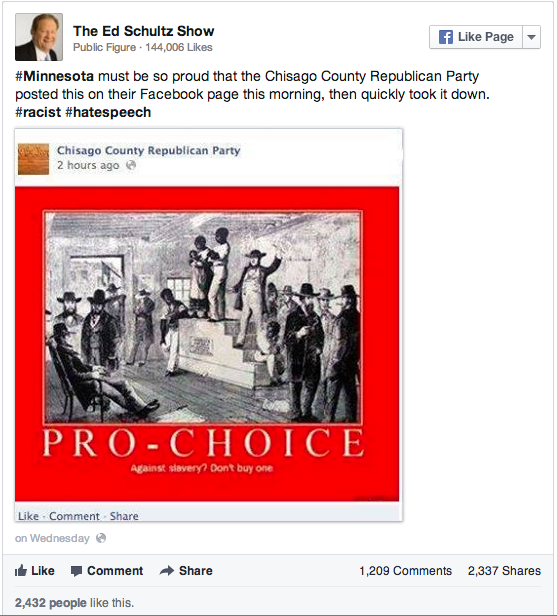View the 2,337 Shares

pos(504,570)
